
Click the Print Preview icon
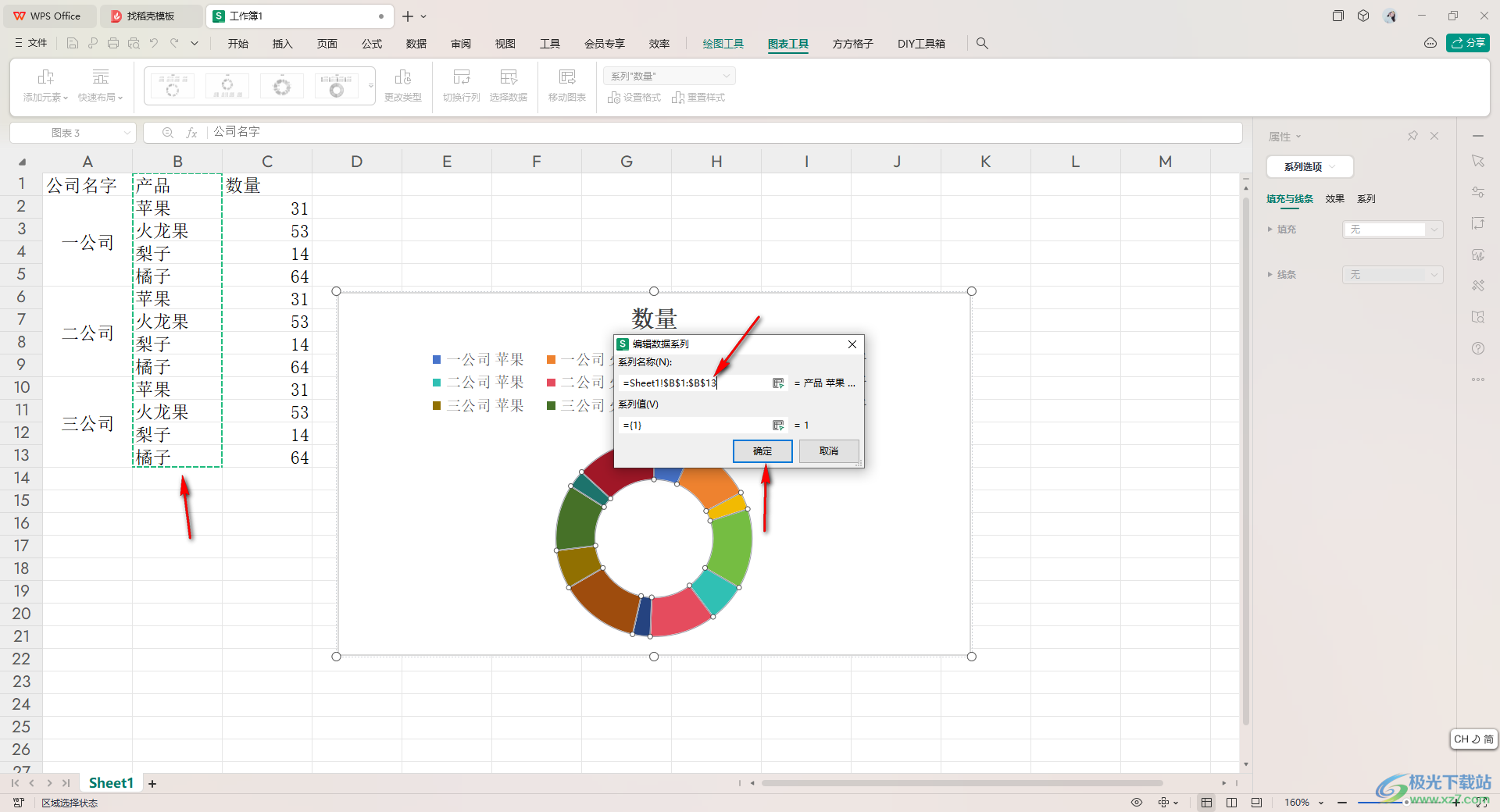[x=134, y=44]
